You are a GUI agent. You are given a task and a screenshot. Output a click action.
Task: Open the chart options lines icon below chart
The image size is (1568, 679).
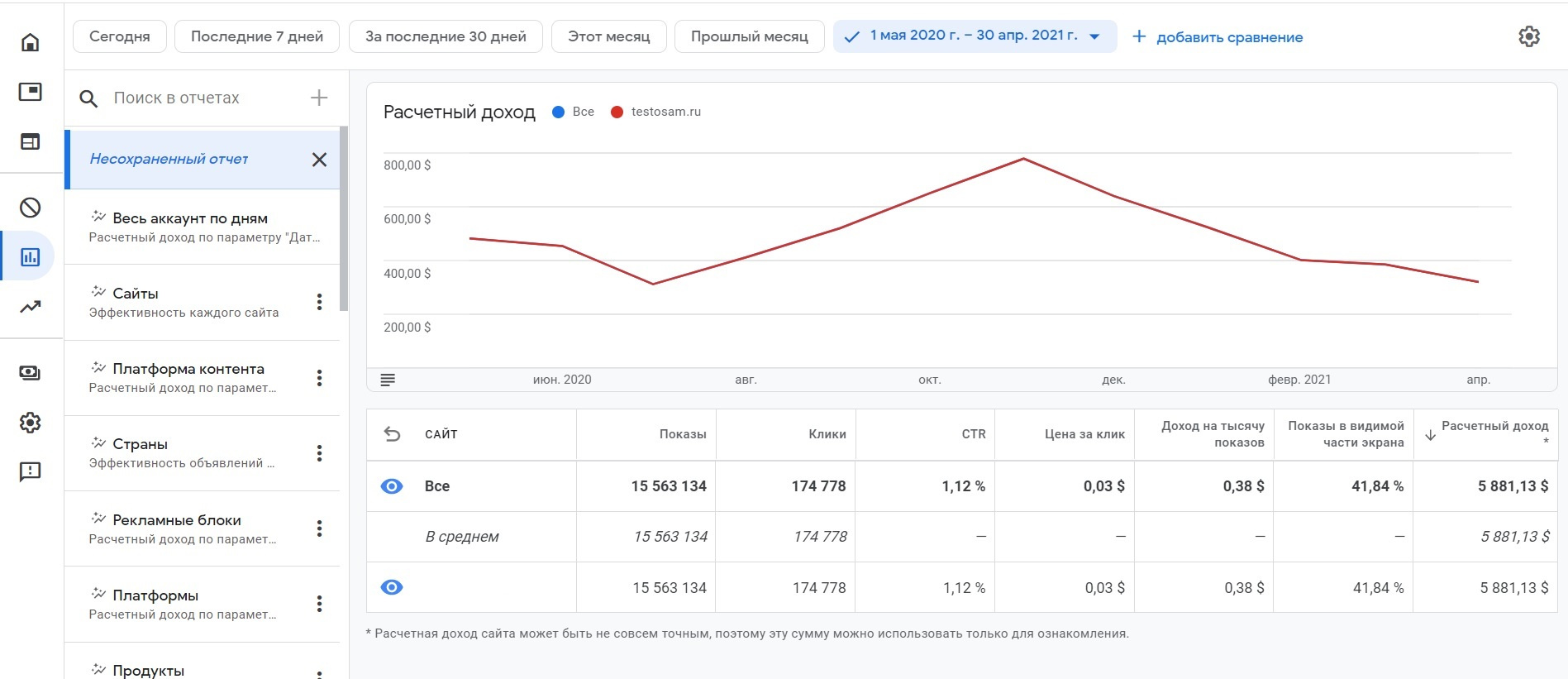tap(388, 380)
